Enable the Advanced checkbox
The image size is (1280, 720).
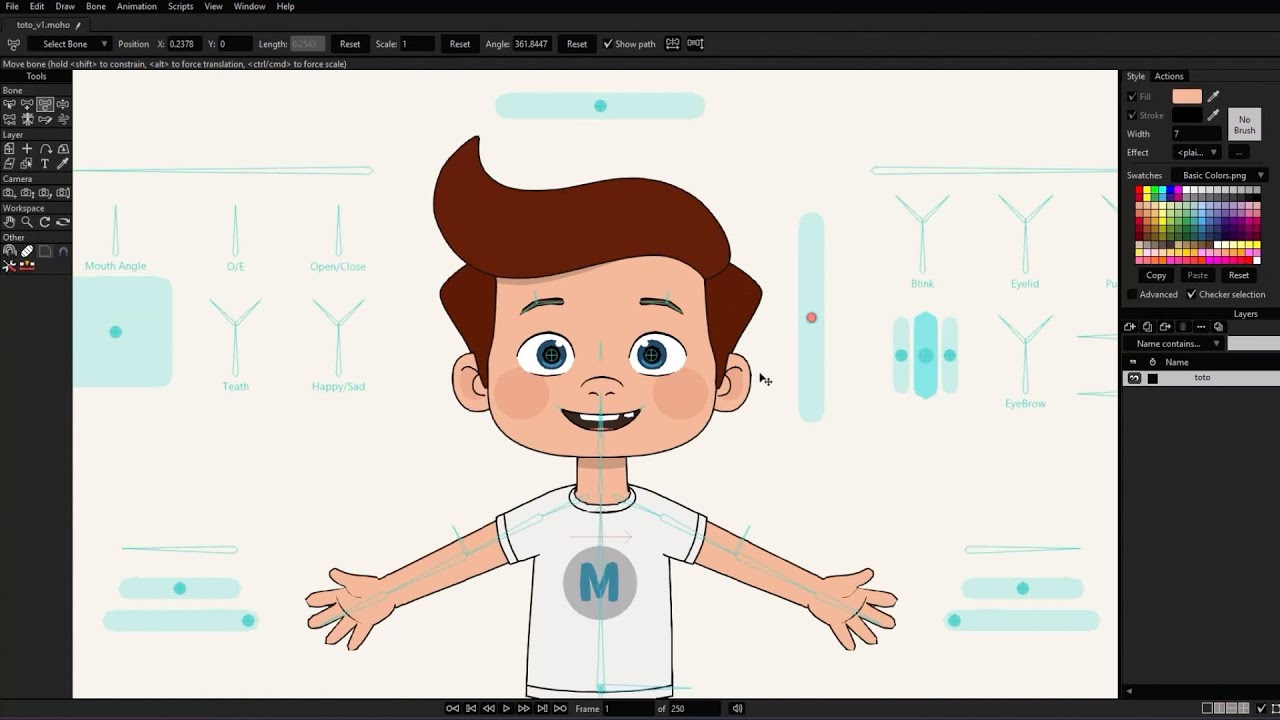click(1132, 295)
